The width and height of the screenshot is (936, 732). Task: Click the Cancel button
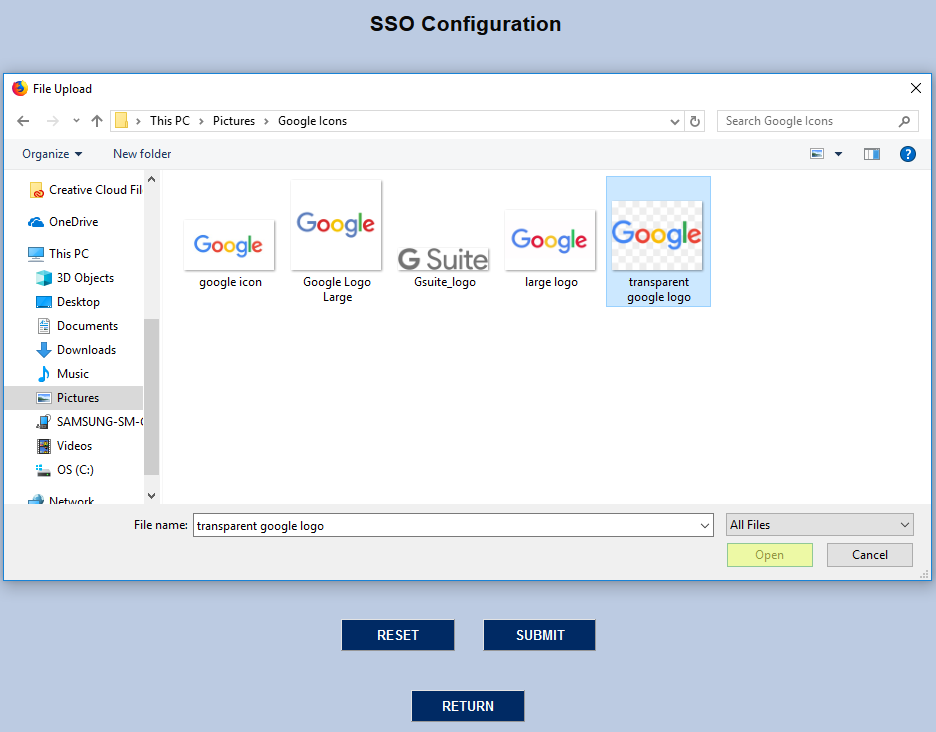click(x=869, y=554)
